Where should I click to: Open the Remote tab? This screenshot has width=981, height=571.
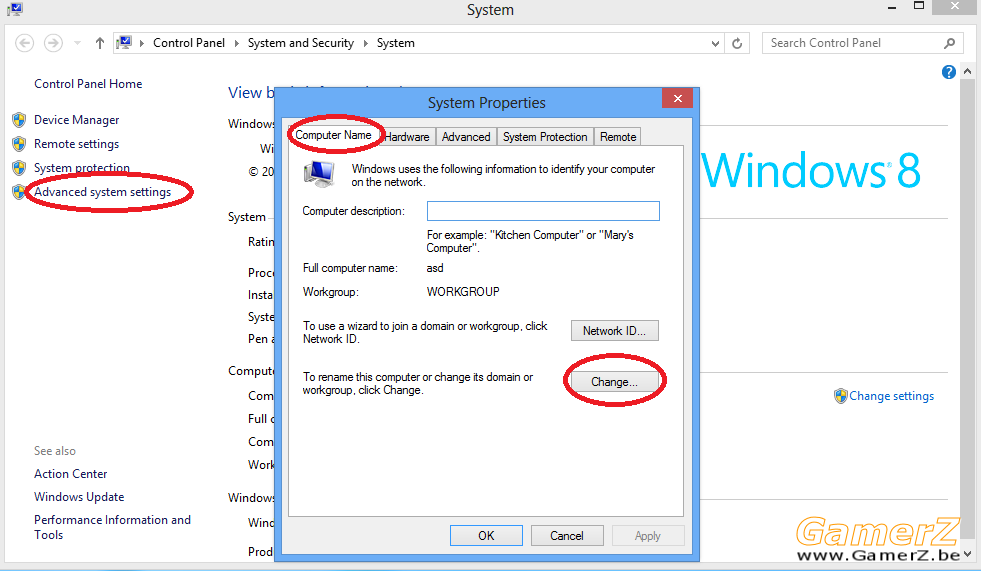click(618, 137)
